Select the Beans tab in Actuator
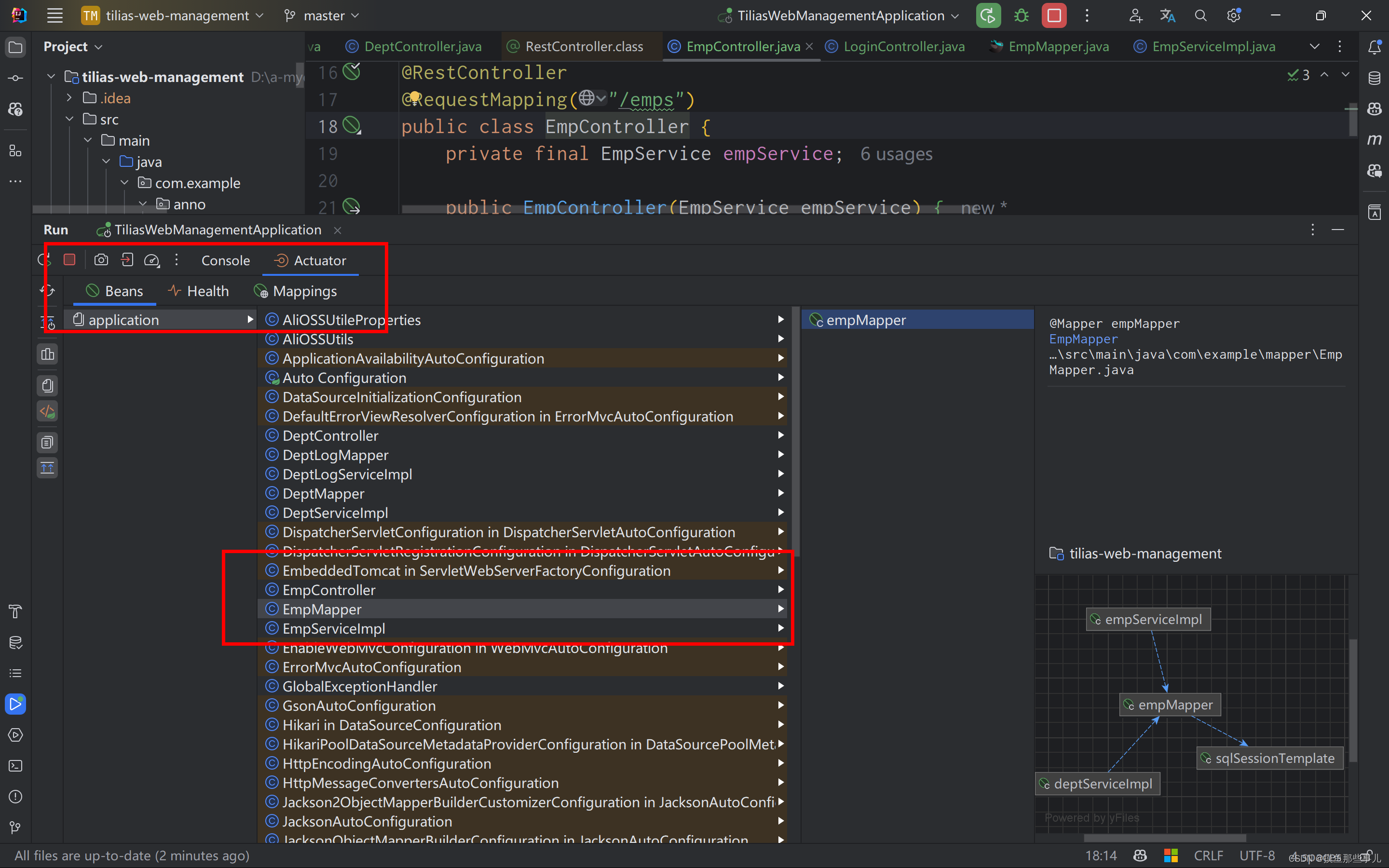The height and width of the screenshot is (868, 1389). 123,290
